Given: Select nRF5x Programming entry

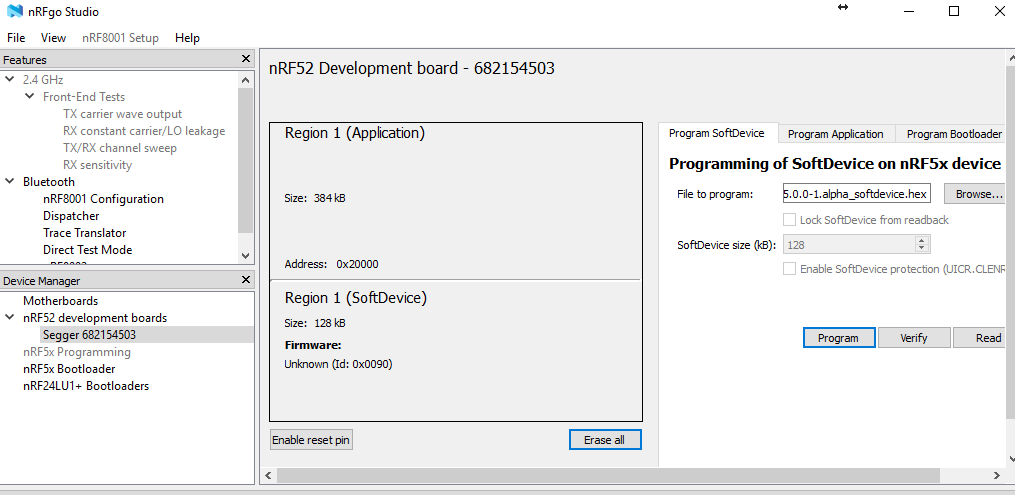Looking at the screenshot, I should tap(76, 352).
